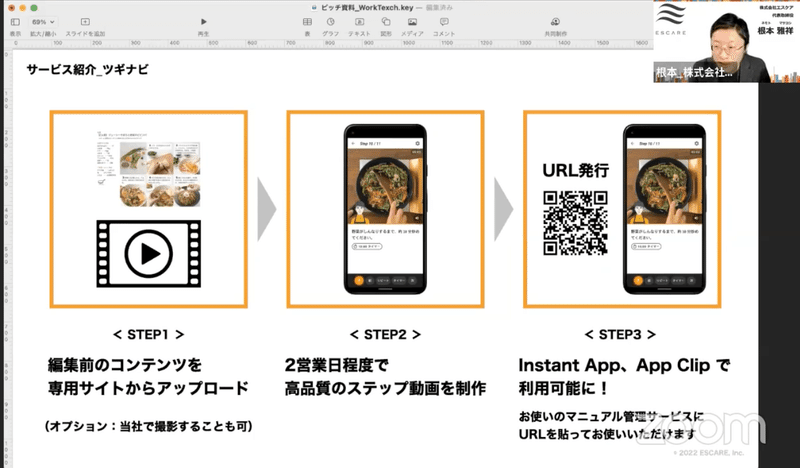This screenshot has width=800, height=468.
Task: Select the recipe sheet thumbnail in STEP1
Action: tap(148, 169)
